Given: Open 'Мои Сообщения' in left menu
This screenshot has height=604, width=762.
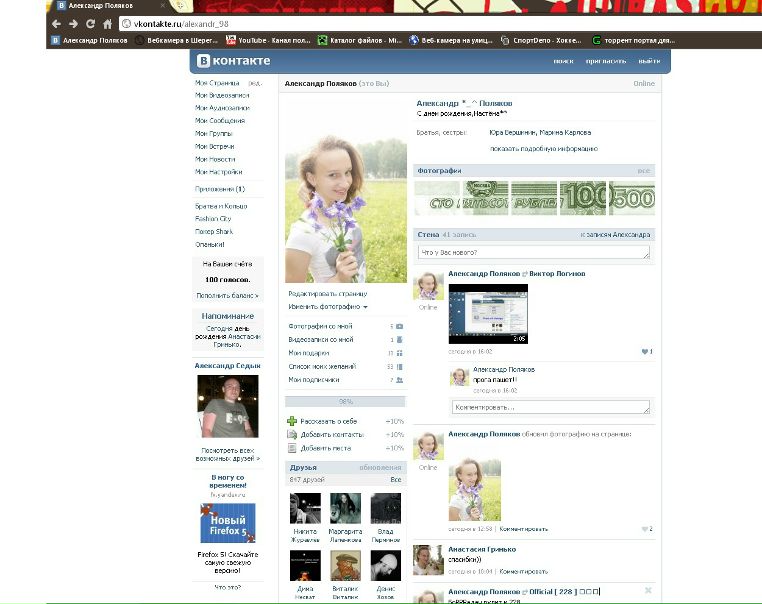Looking at the screenshot, I should click(x=220, y=121).
